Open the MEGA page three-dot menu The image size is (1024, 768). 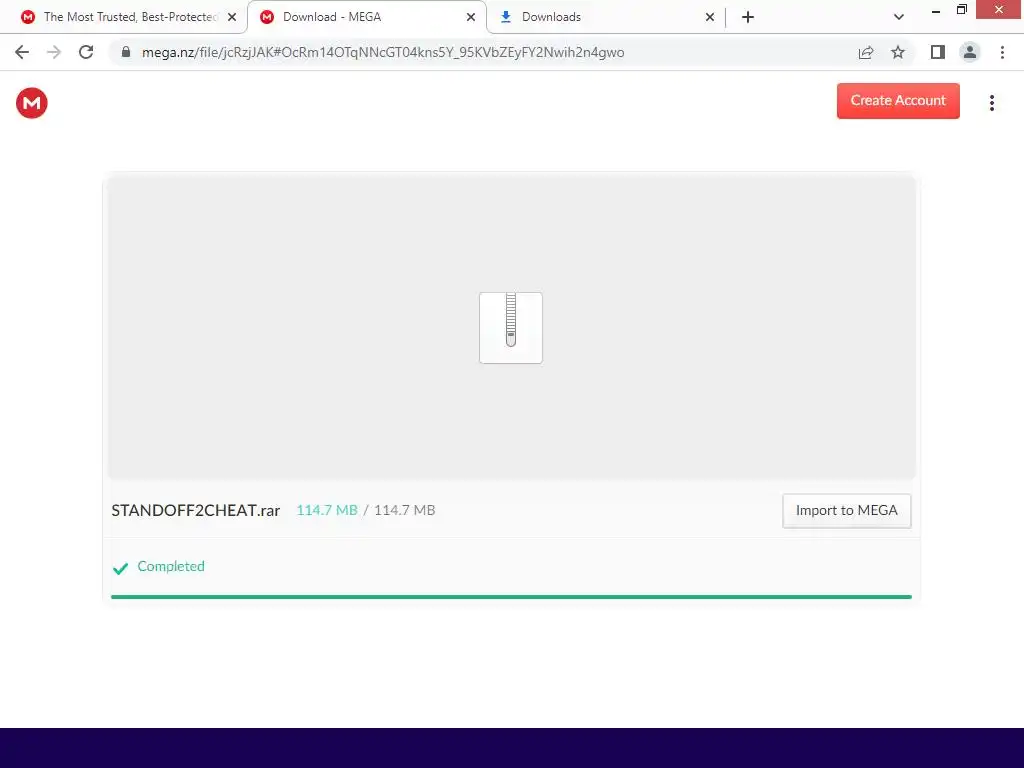click(991, 103)
